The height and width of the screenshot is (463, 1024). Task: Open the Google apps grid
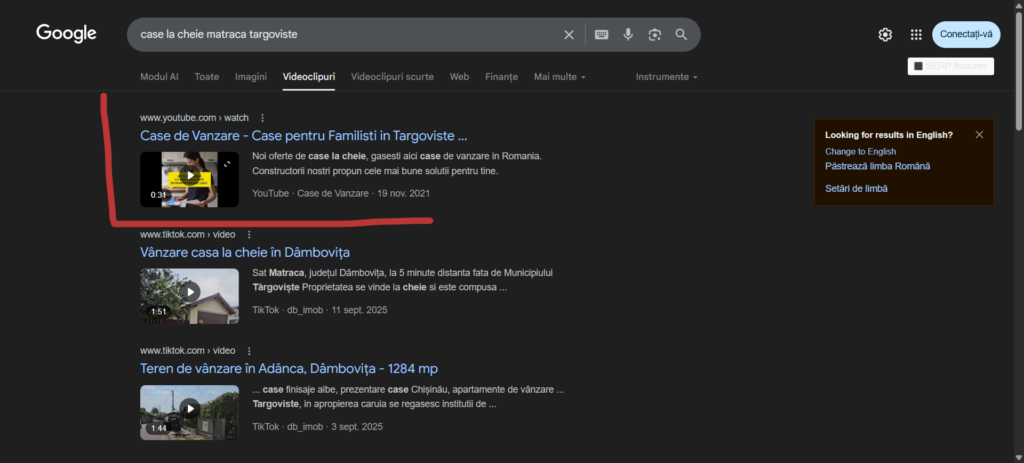tap(916, 35)
